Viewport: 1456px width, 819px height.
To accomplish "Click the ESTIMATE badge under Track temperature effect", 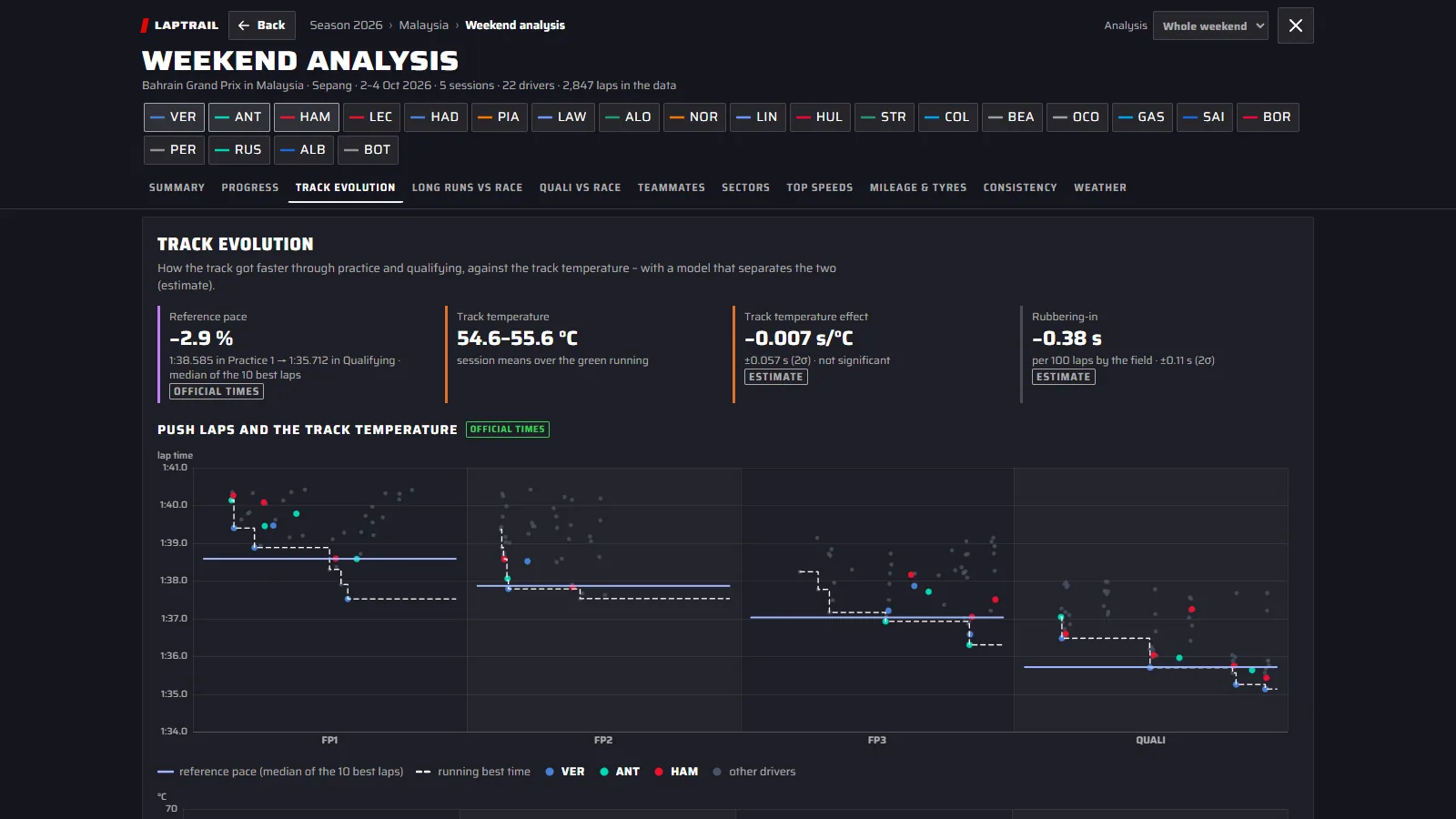I will click(776, 377).
